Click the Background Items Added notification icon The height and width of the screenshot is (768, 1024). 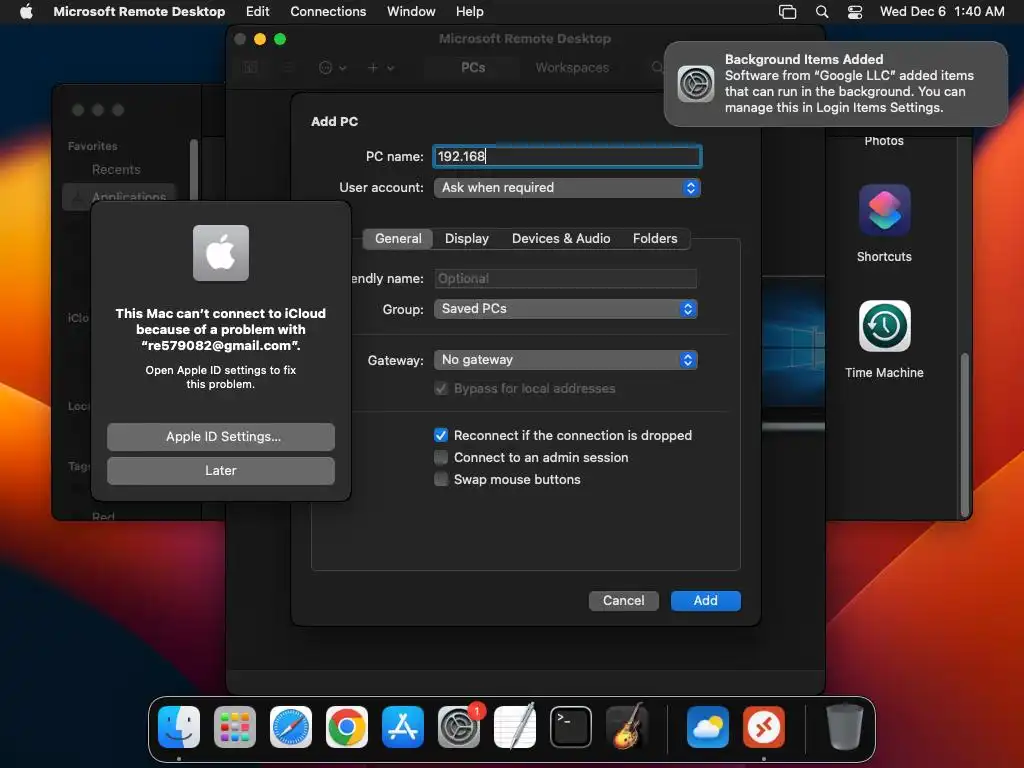[x=696, y=84]
